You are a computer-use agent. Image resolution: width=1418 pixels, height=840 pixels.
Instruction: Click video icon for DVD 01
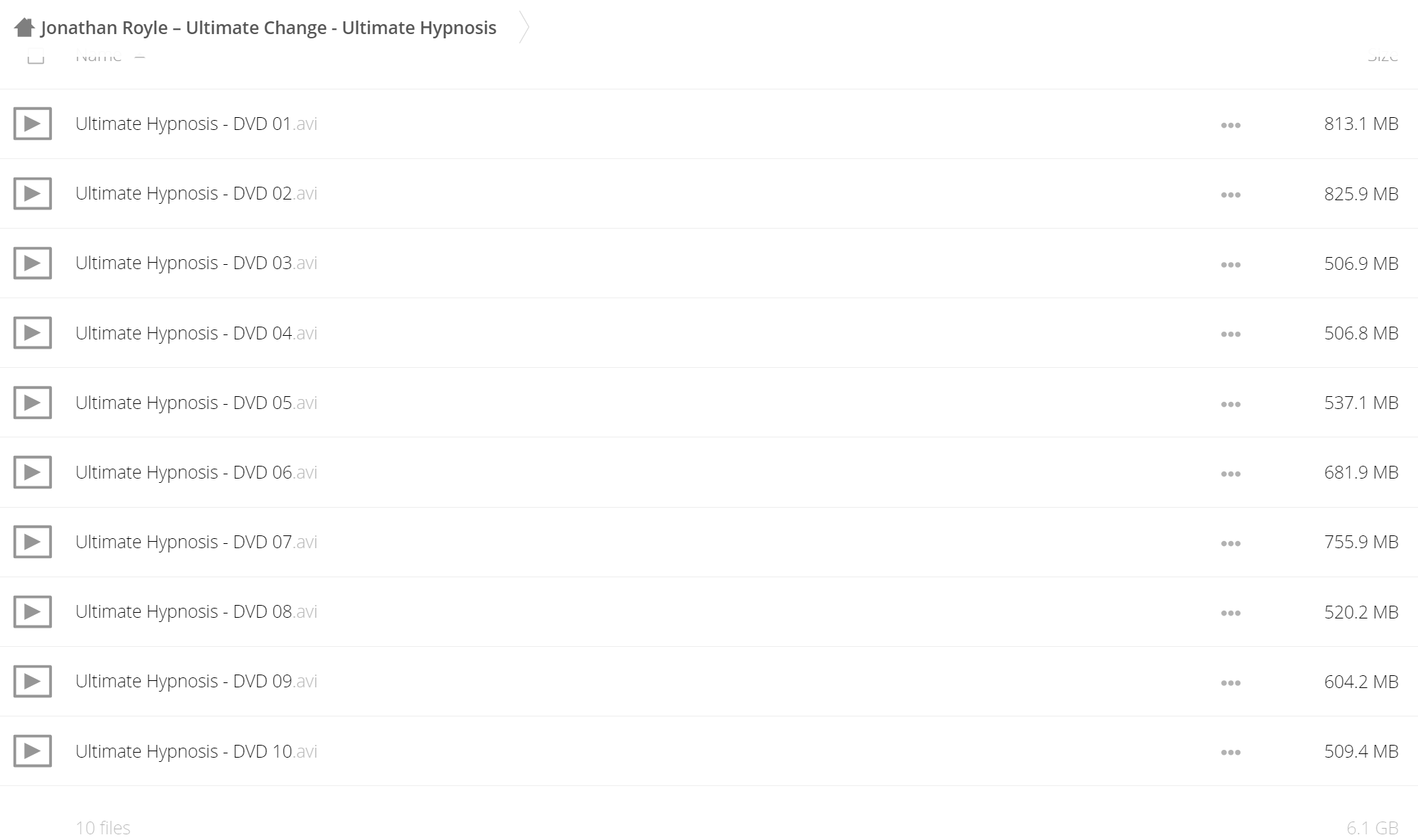33,124
